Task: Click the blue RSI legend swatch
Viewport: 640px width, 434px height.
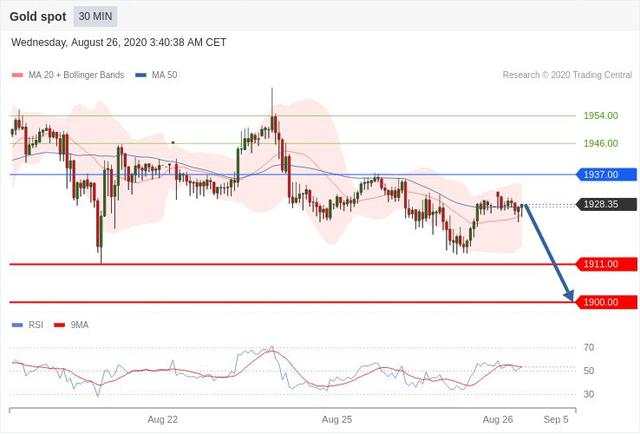Action: coord(18,325)
